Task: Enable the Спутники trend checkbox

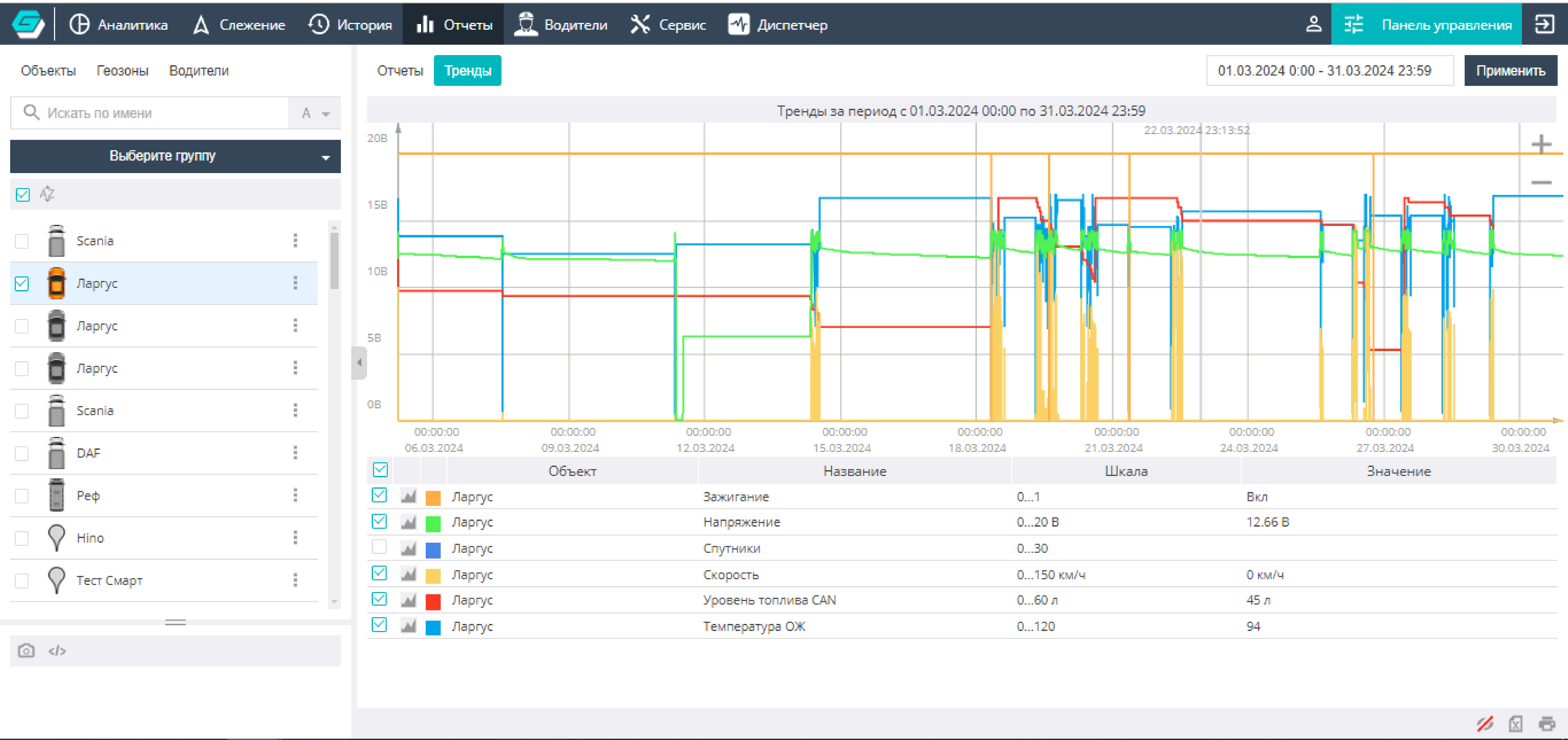Action: pos(379,547)
